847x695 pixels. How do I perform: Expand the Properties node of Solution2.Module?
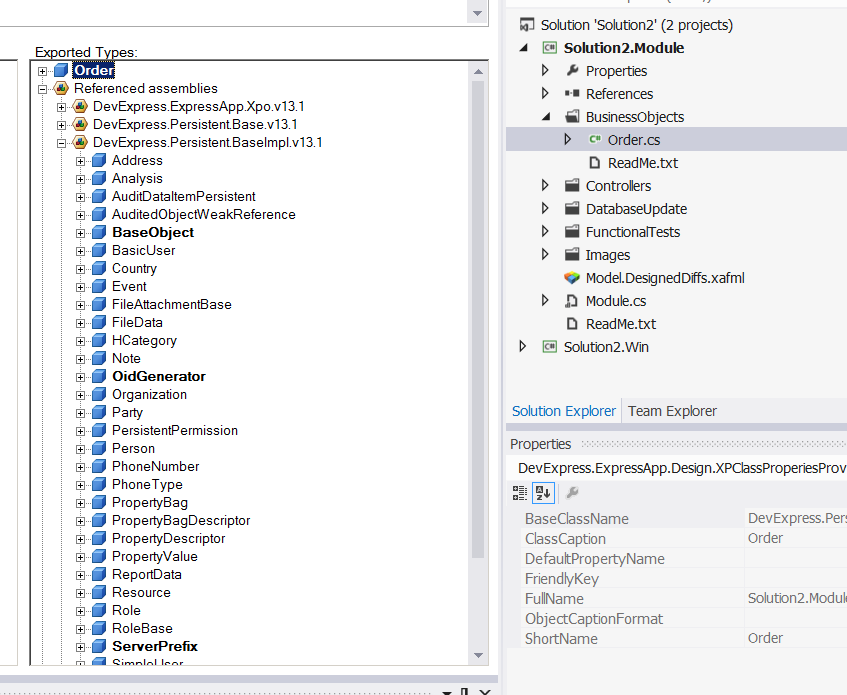(x=543, y=70)
